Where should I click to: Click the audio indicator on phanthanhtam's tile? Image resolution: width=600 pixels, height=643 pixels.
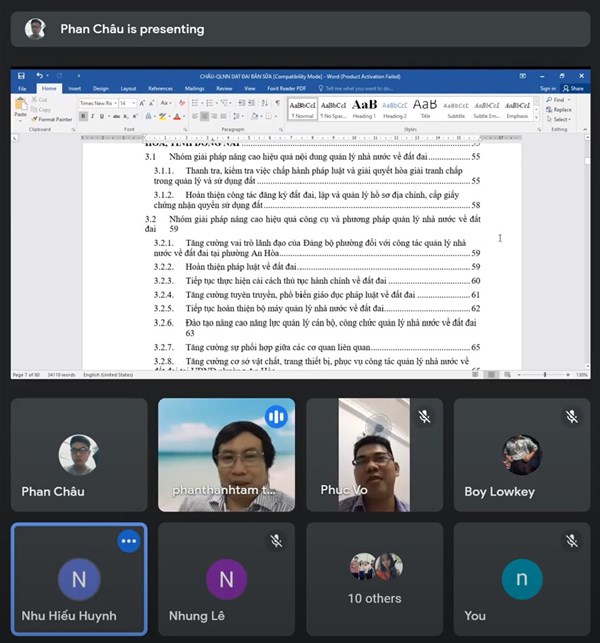tap(276, 416)
